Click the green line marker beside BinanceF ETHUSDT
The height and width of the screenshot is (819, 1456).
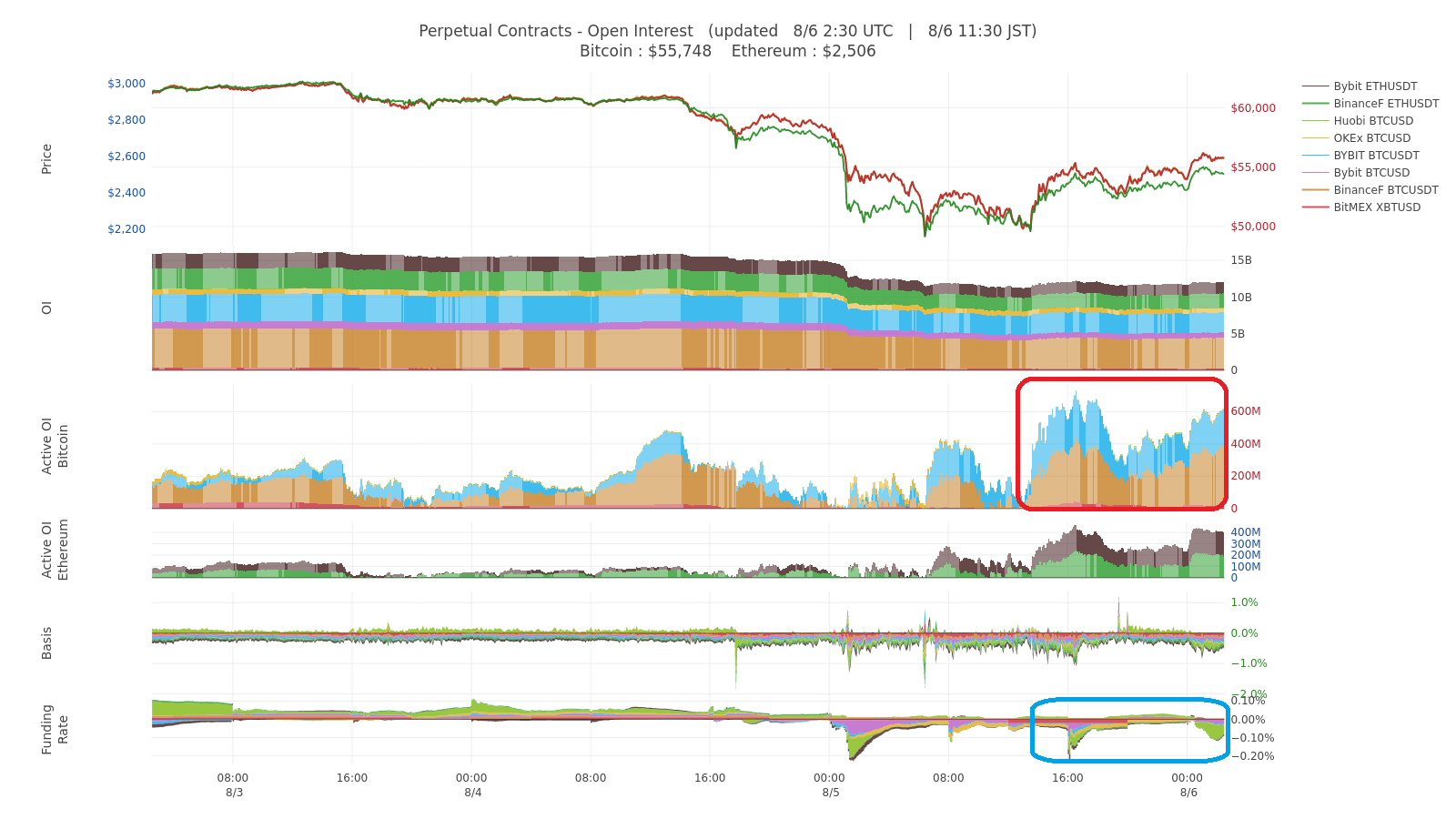(x=1314, y=103)
